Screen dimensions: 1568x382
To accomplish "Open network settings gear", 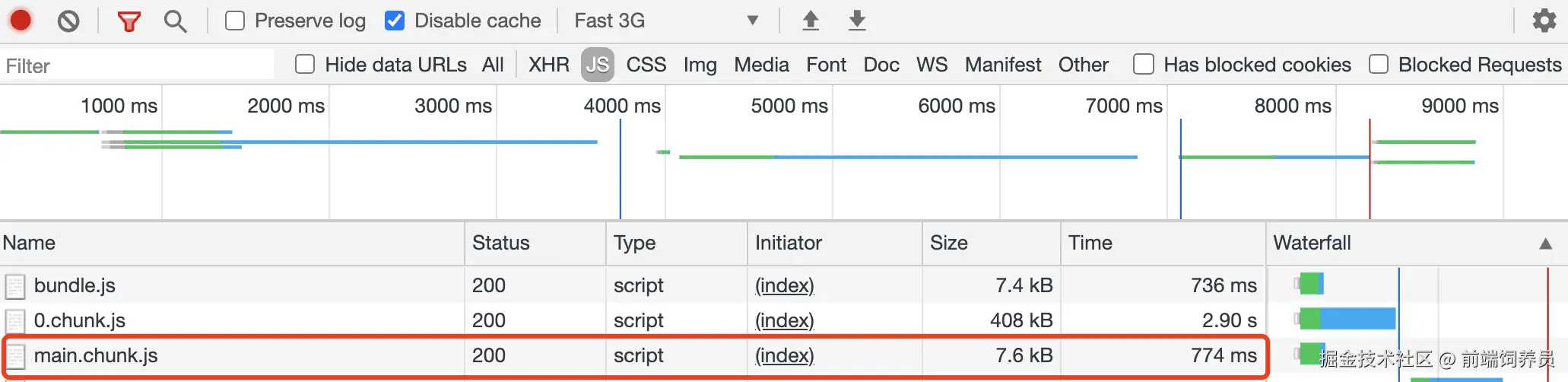I will pos(1544,21).
